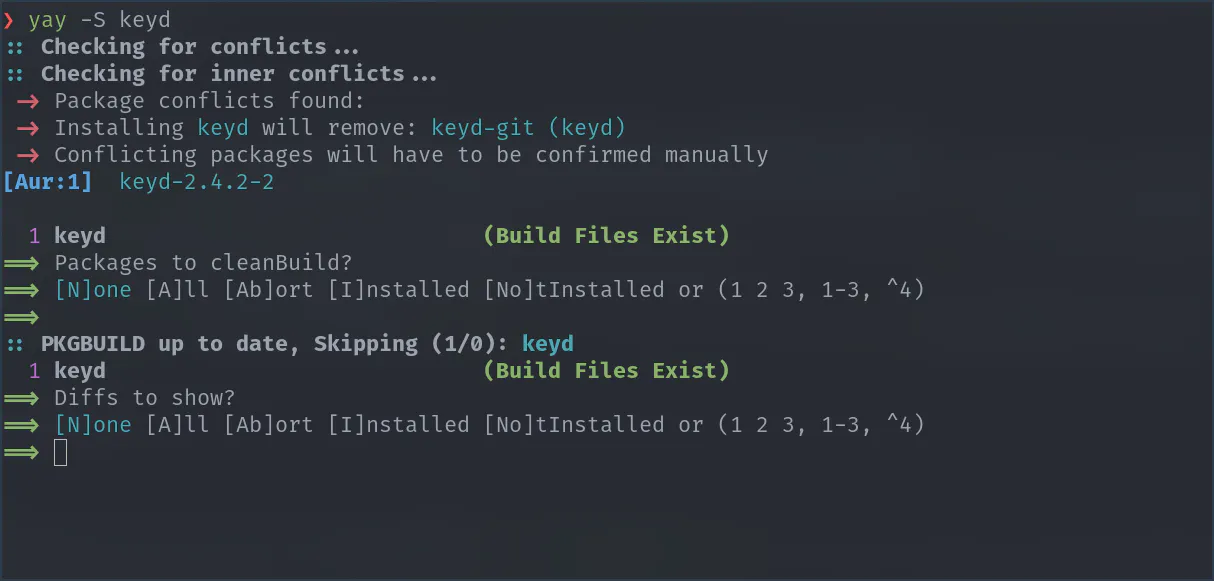Screen dimensions: 1214x581
Task: Click the red prompt chevron before yay
Action: (x=9, y=19)
